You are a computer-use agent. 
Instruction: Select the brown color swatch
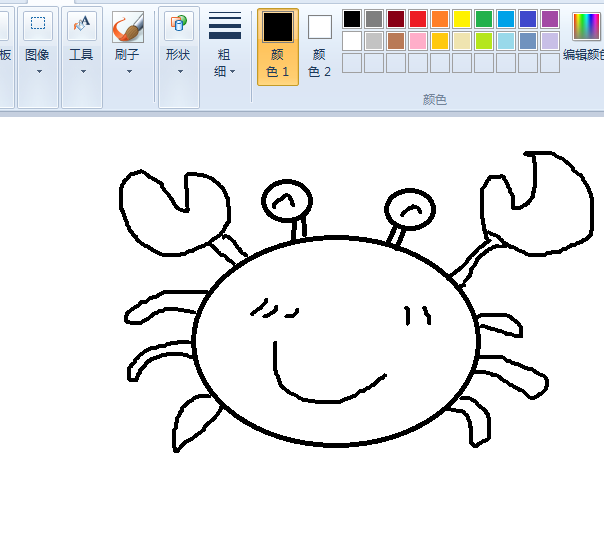coord(396,41)
